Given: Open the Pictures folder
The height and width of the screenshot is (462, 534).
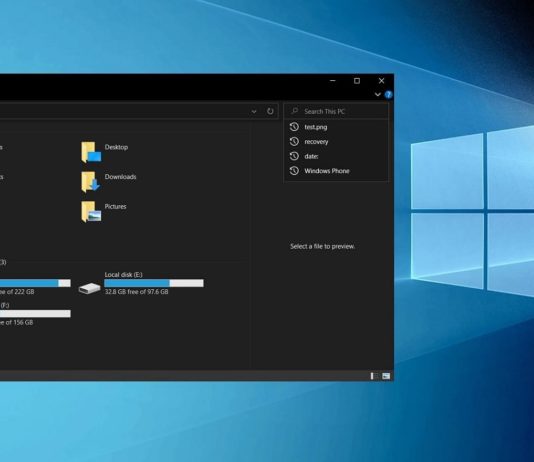Looking at the screenshot, I should point(91,211).
